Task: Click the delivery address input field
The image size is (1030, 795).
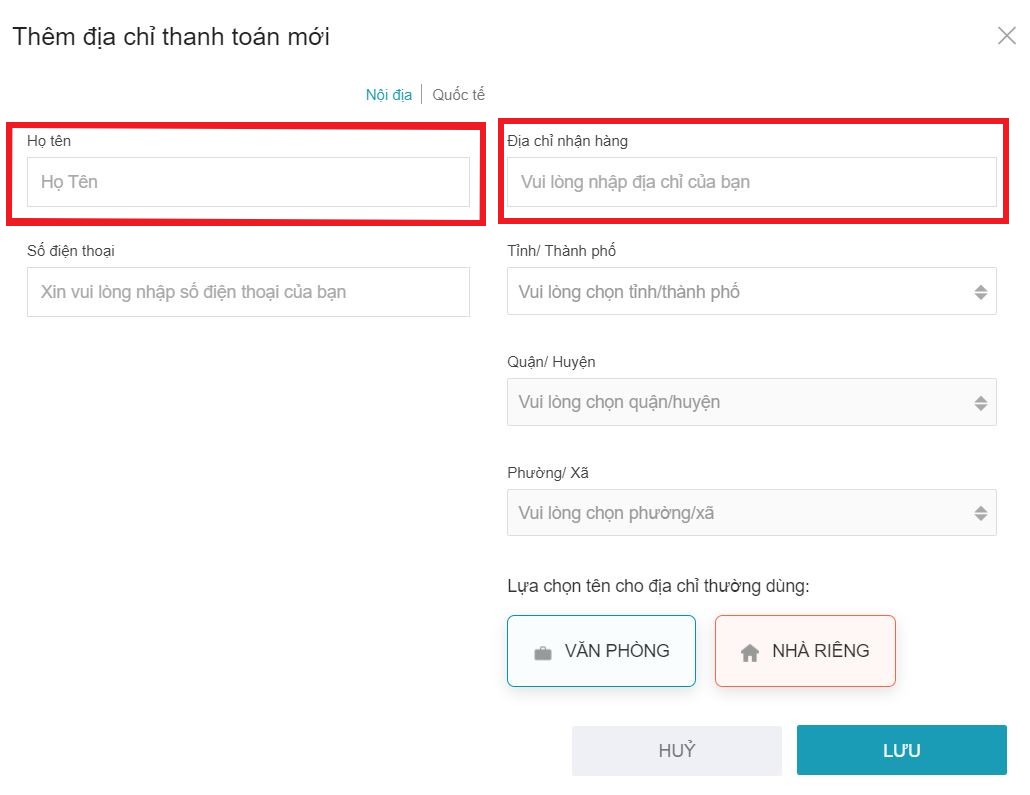Action: [x=751, y=182]
